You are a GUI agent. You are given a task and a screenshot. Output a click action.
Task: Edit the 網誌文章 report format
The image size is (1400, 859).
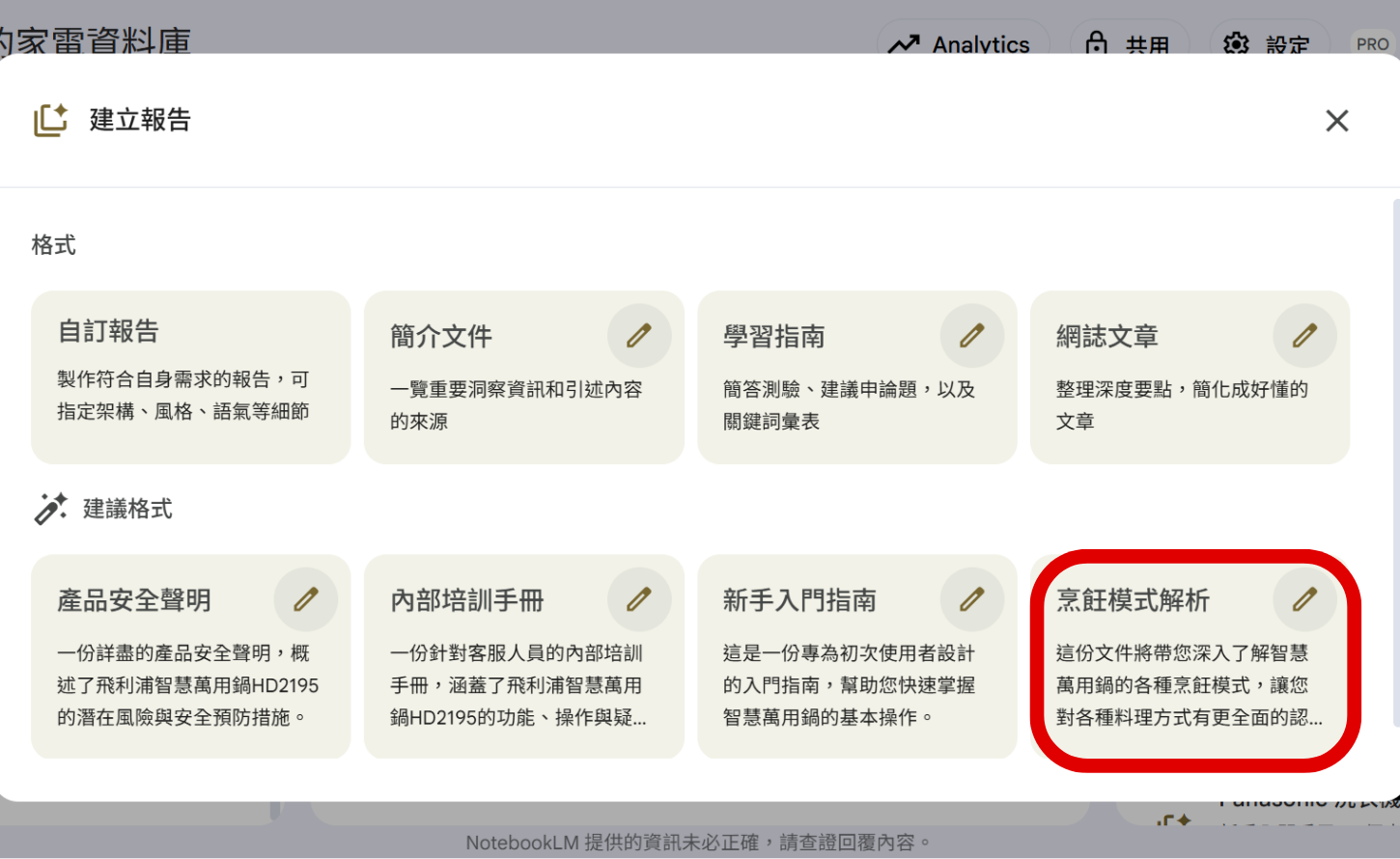tap(1304, 335)
